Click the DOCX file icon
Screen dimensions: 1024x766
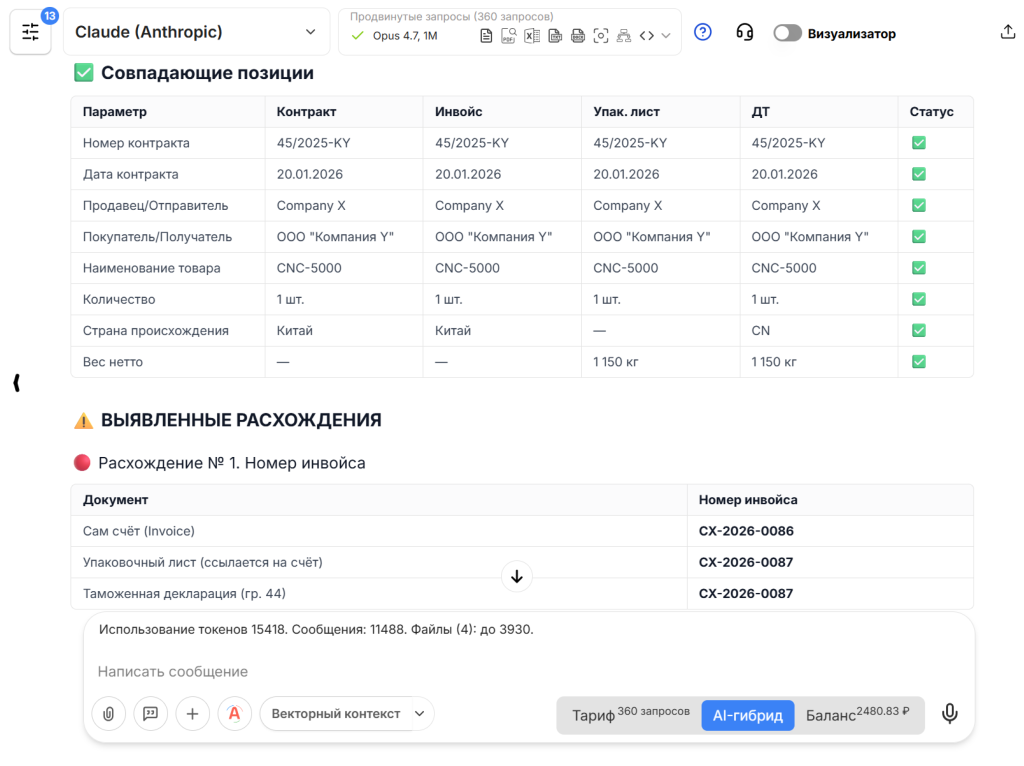coord(578,36)
